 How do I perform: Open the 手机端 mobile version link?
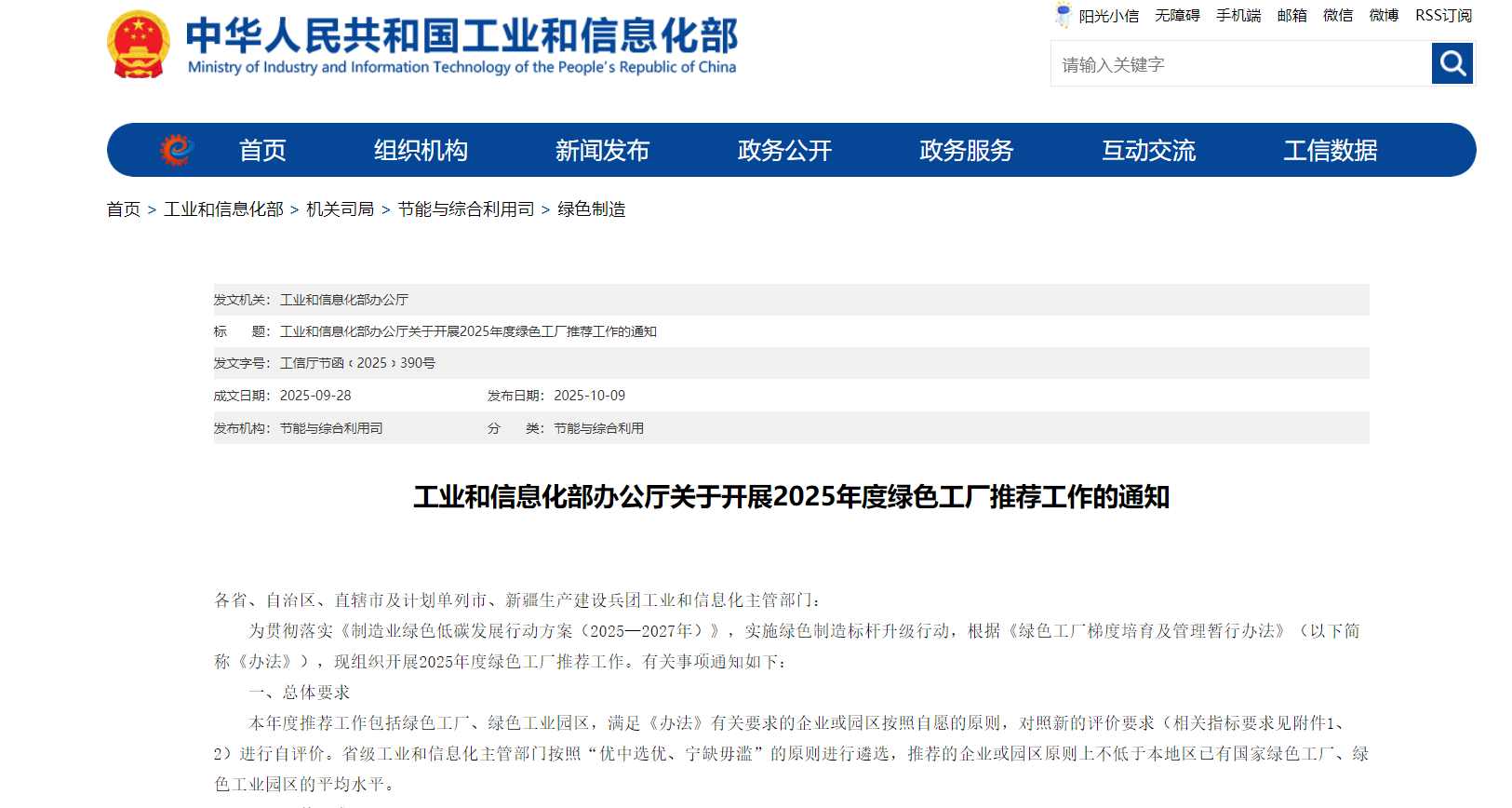(1238, 16)
